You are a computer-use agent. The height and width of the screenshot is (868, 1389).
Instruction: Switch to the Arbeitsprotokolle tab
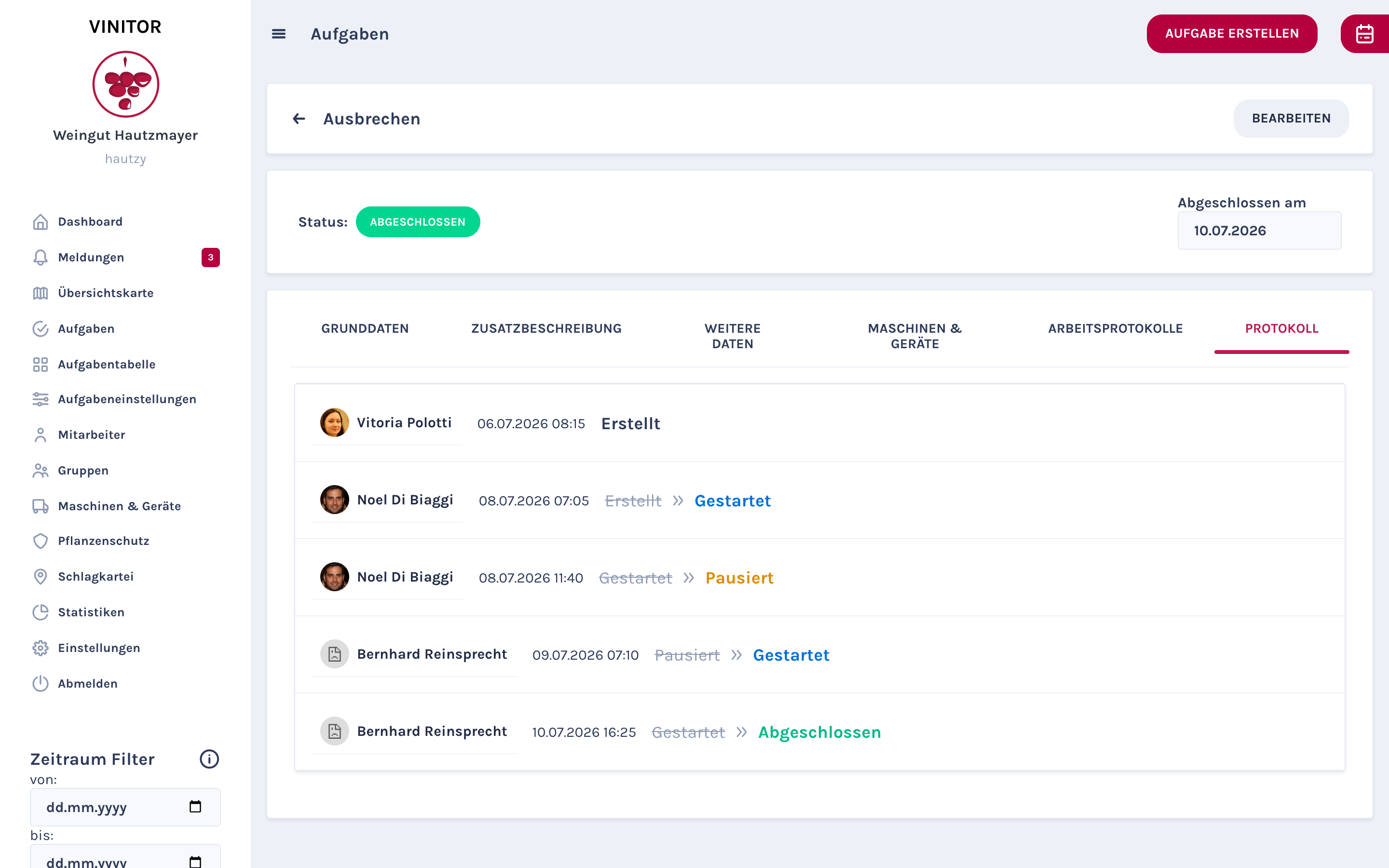coord(1115,328)
